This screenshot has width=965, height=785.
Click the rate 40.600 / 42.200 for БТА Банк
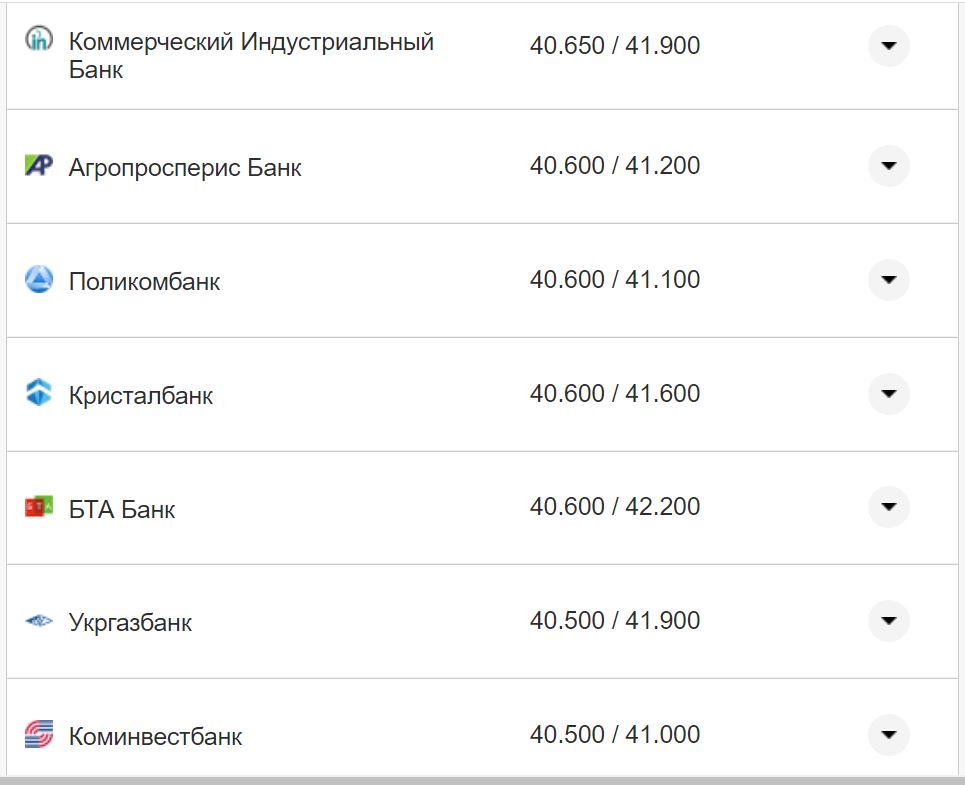(x=616, y=506)
